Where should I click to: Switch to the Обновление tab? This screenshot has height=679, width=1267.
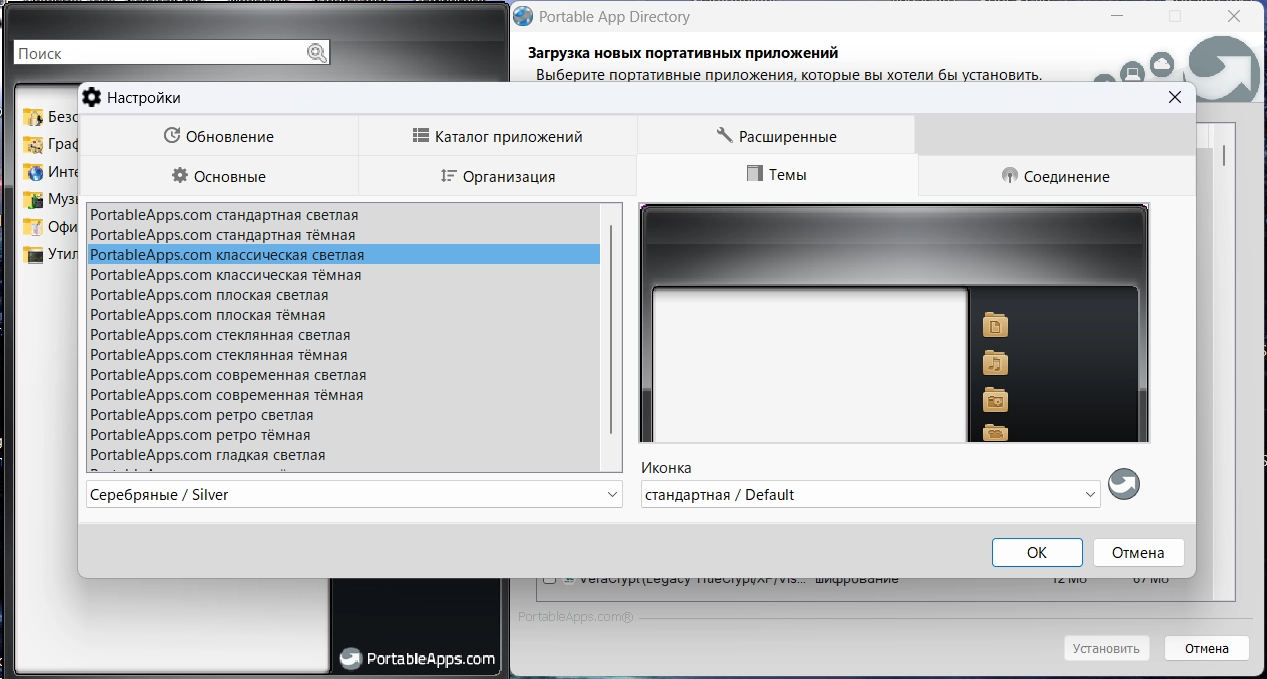218,136
